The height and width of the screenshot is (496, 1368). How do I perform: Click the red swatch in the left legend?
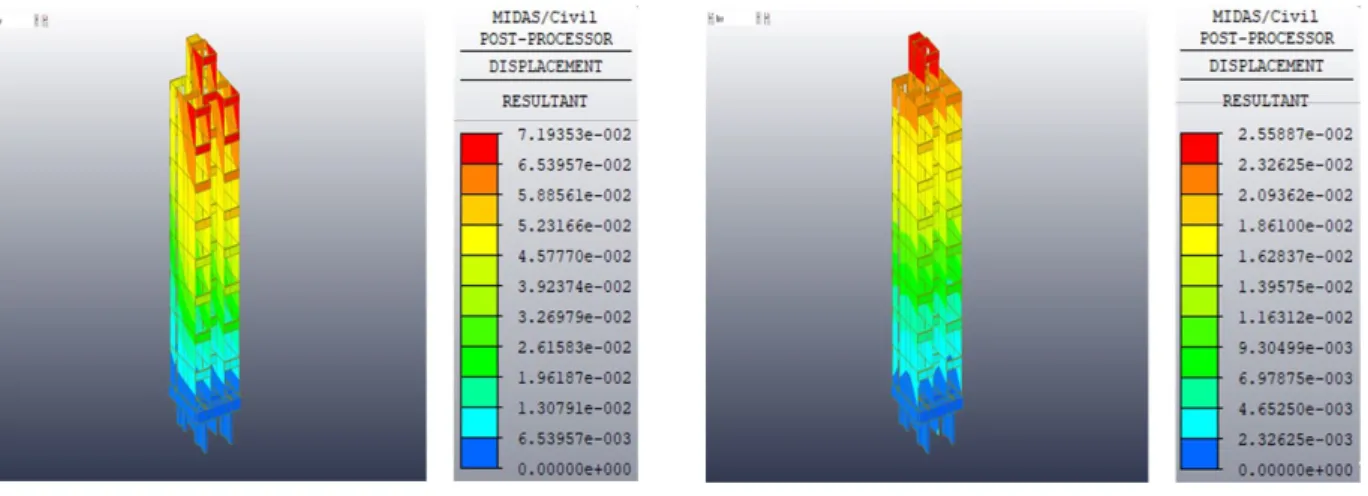[x=479, y=149]
